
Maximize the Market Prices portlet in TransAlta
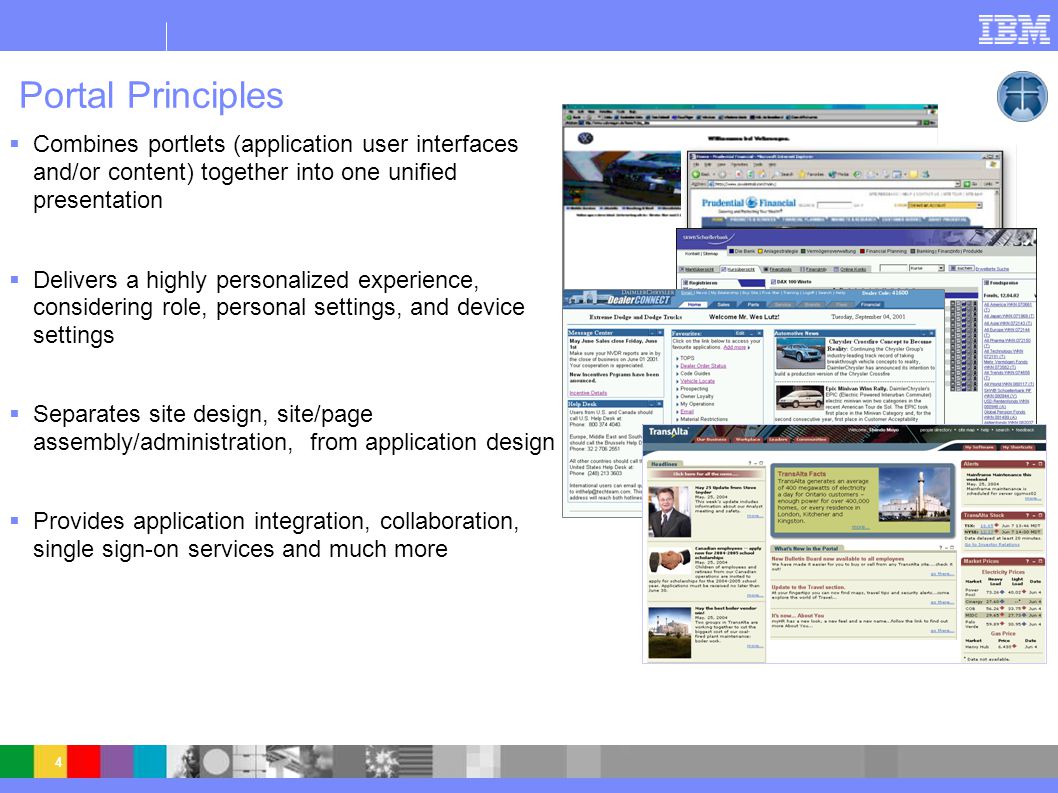click(x=1040, y=561)
